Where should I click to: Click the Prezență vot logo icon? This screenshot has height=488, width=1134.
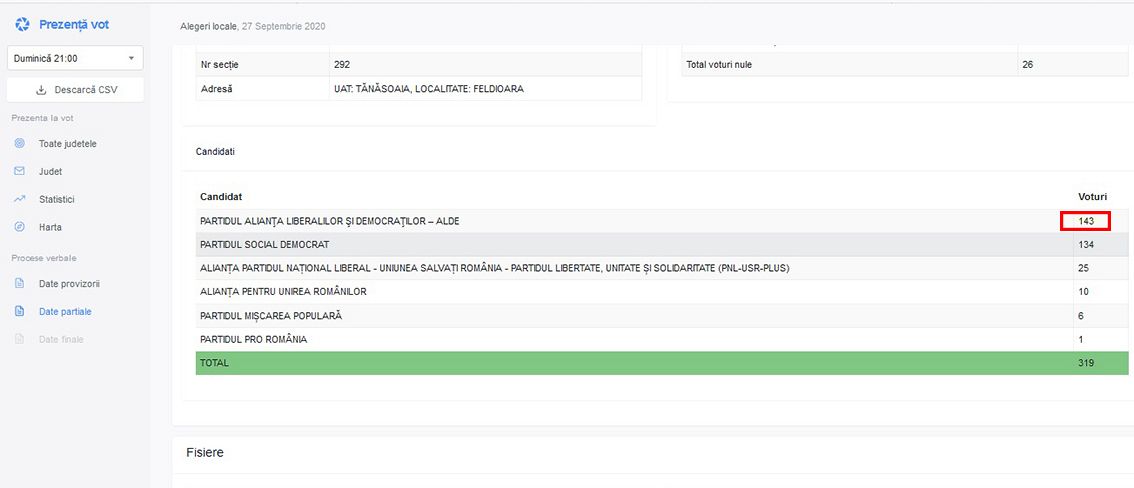(x=22, y=25)
